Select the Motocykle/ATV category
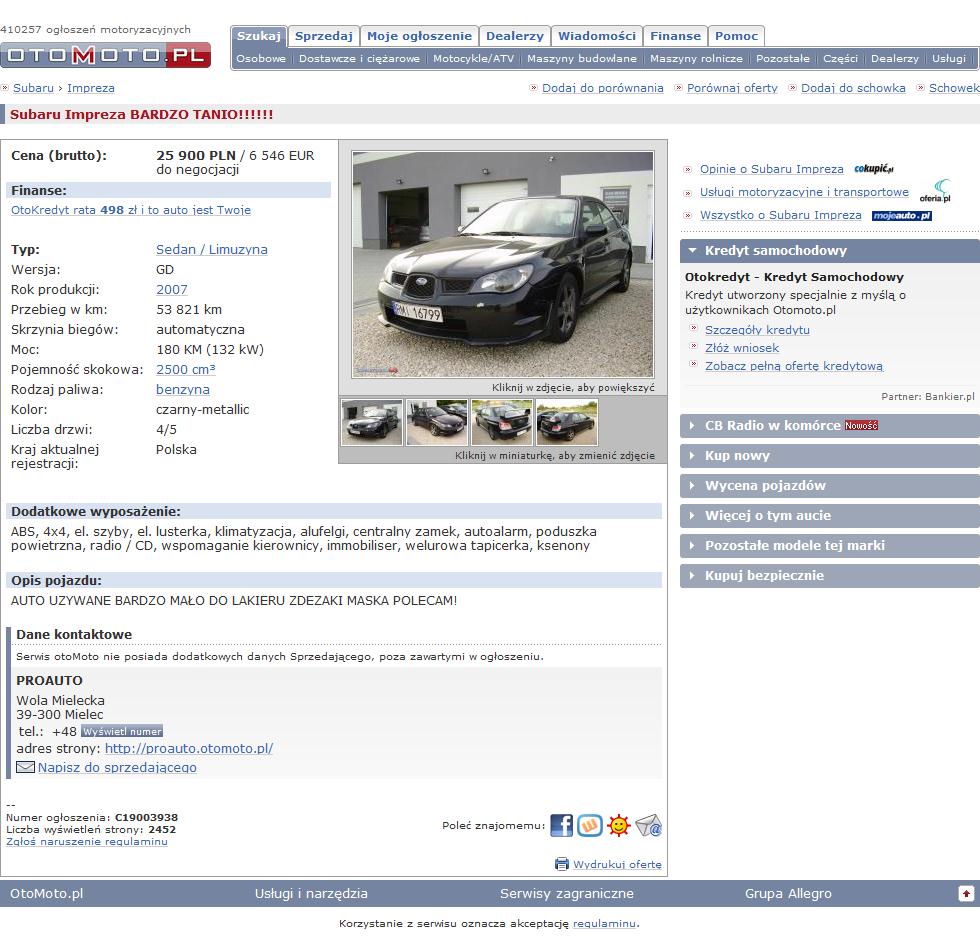The image size is (980, 949). click(x=474, y=59)
